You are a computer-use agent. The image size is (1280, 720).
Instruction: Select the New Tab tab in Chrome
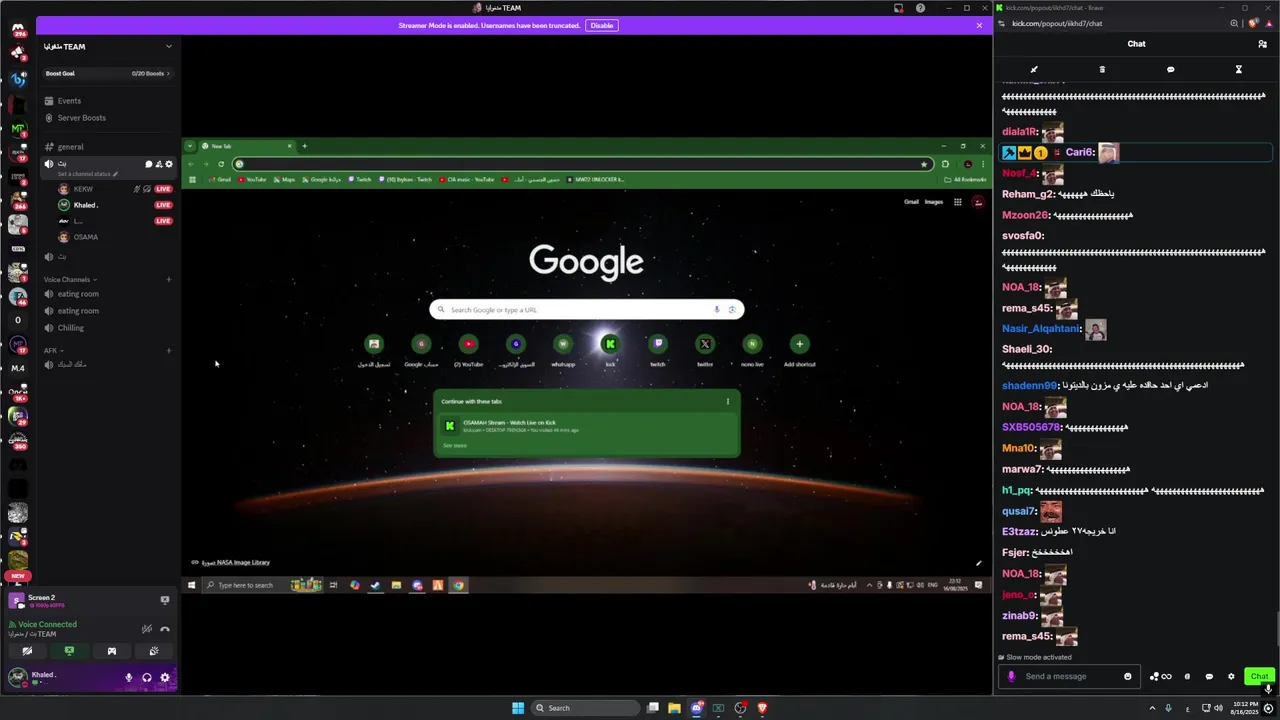247,146
